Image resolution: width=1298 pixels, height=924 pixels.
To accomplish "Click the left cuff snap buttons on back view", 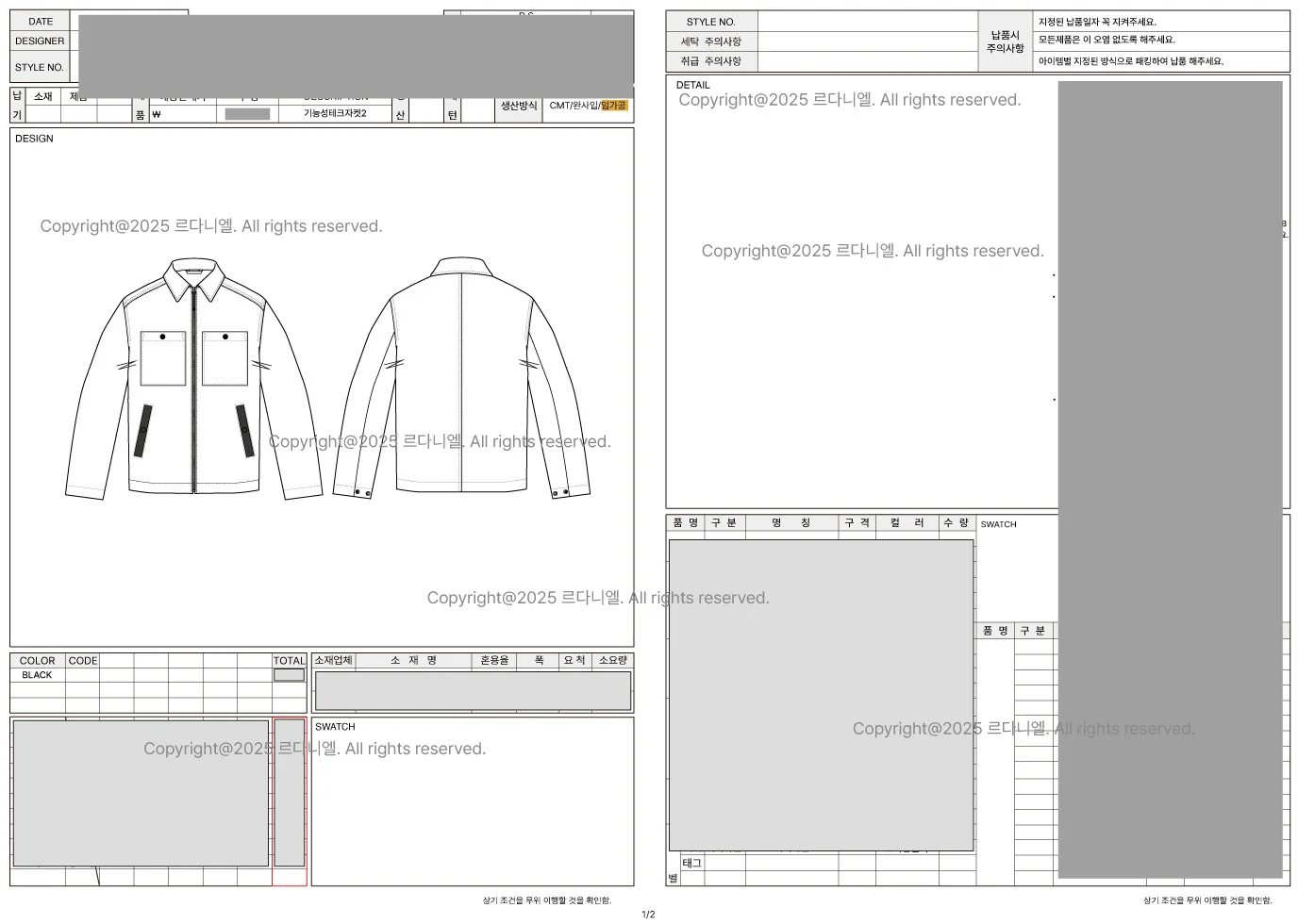I will pyautogui.click(x=362, y=492).
